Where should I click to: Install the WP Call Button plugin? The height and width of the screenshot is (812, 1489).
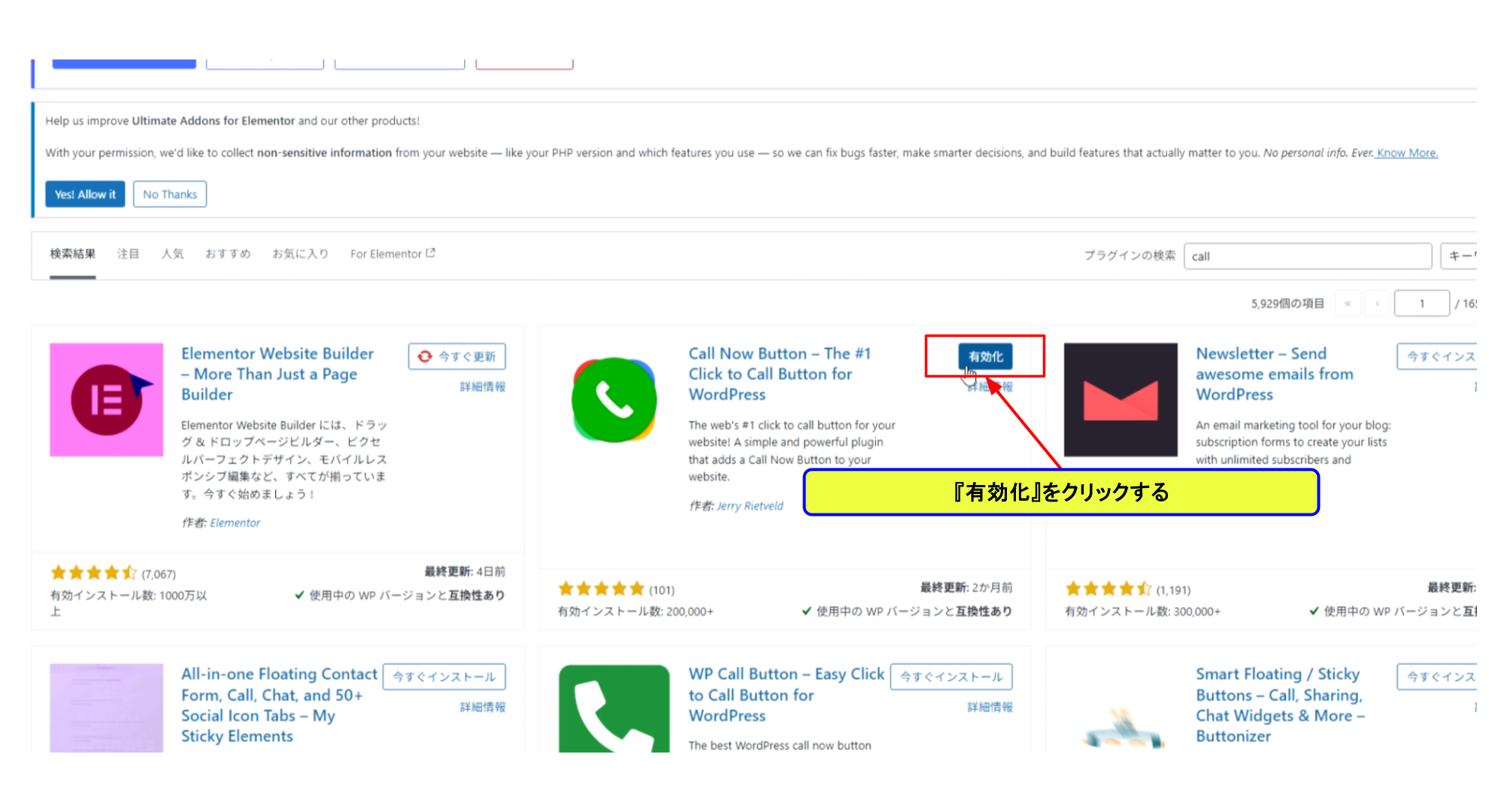pyautogui.click(x=951, y=677)
